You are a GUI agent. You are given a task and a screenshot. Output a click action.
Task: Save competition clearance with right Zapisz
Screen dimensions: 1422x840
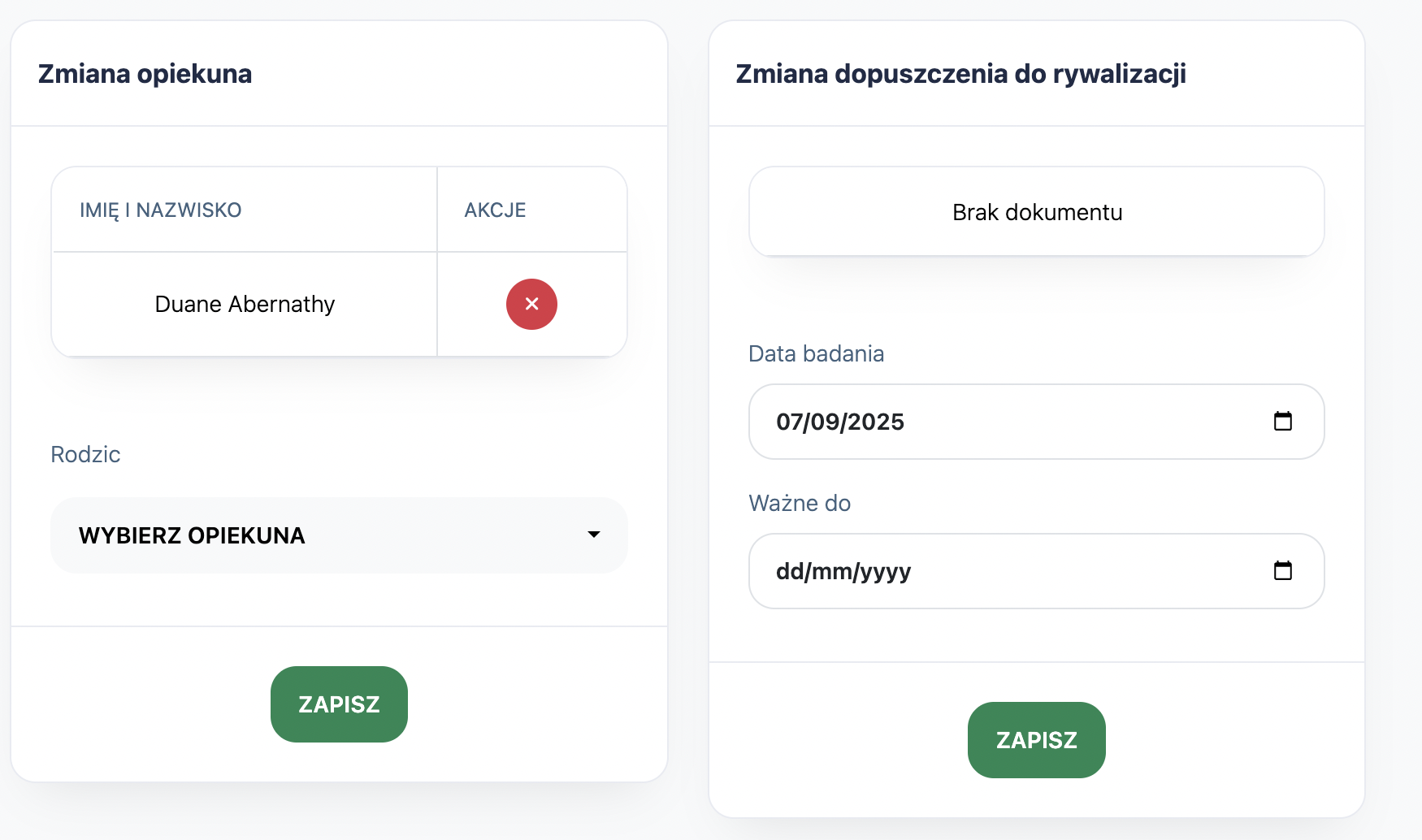(x=1036, y=739)
